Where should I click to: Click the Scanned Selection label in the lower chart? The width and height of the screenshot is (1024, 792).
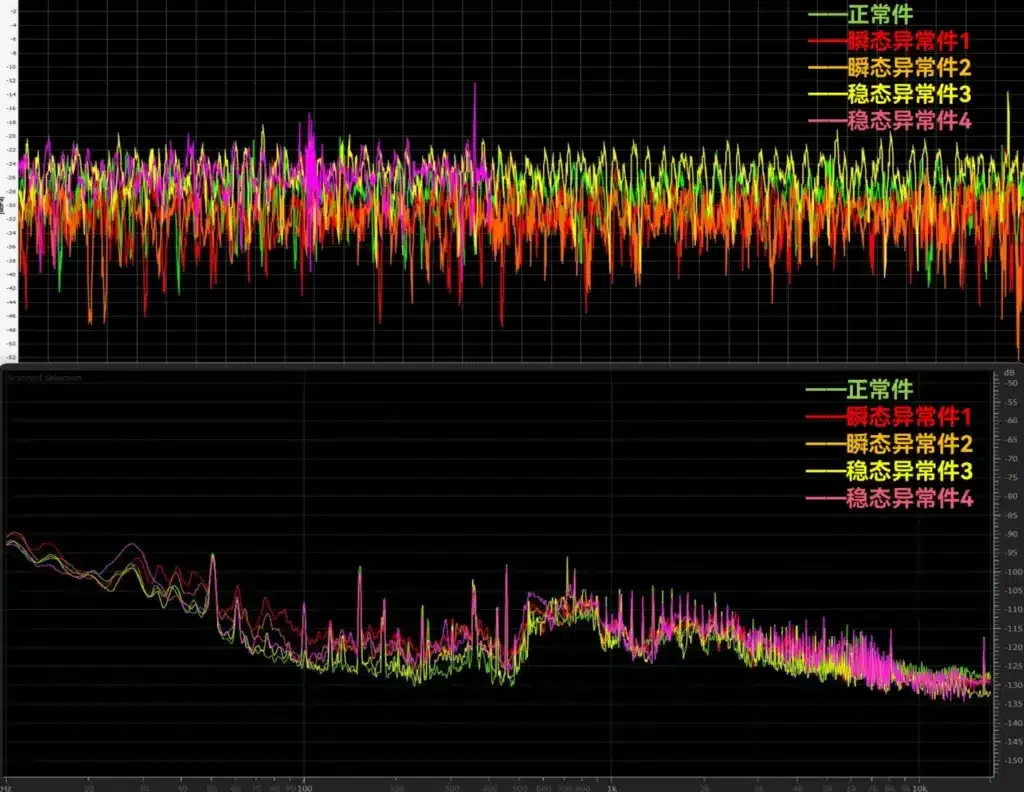pos(44,377)
